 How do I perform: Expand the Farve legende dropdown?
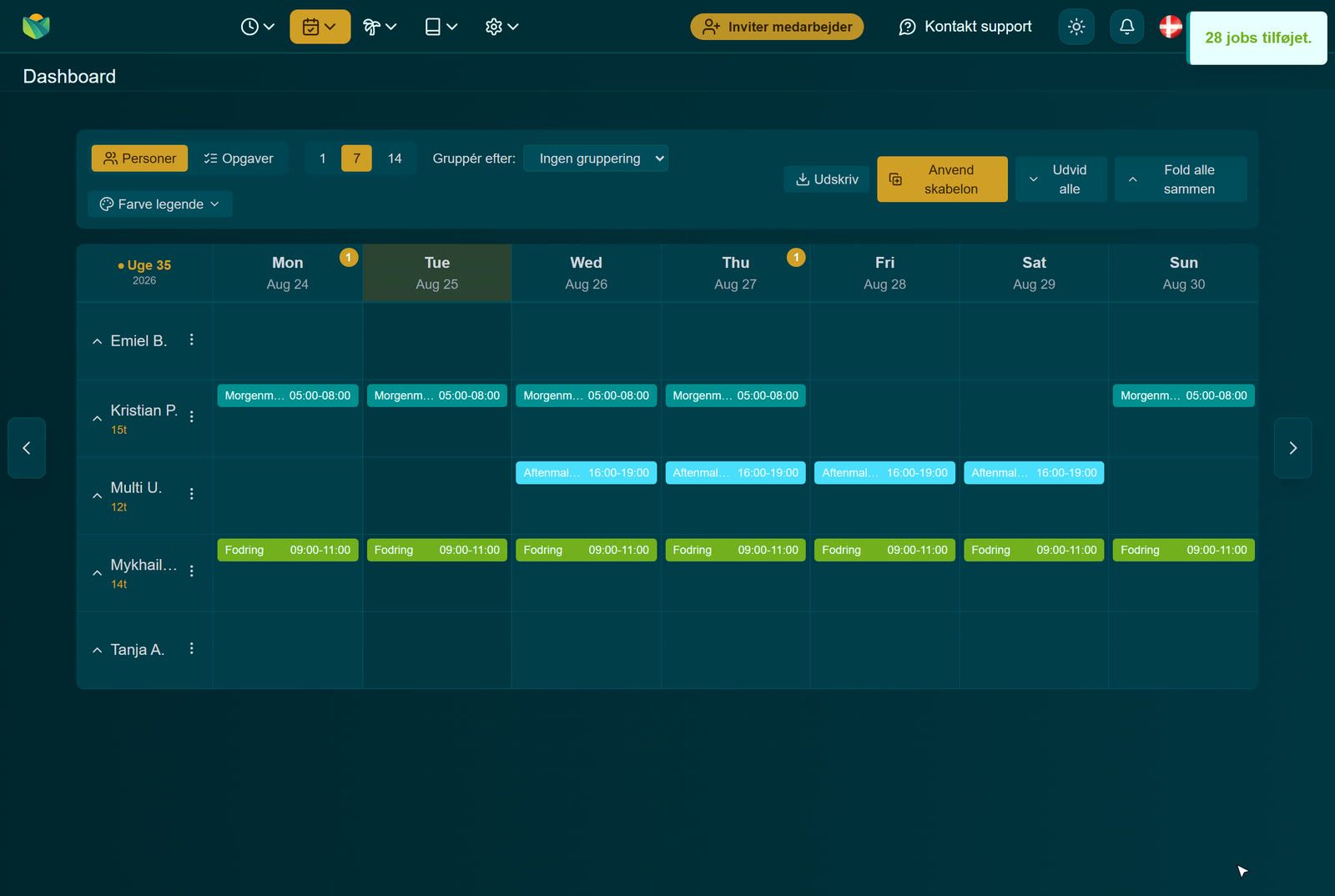pos(160,204)
